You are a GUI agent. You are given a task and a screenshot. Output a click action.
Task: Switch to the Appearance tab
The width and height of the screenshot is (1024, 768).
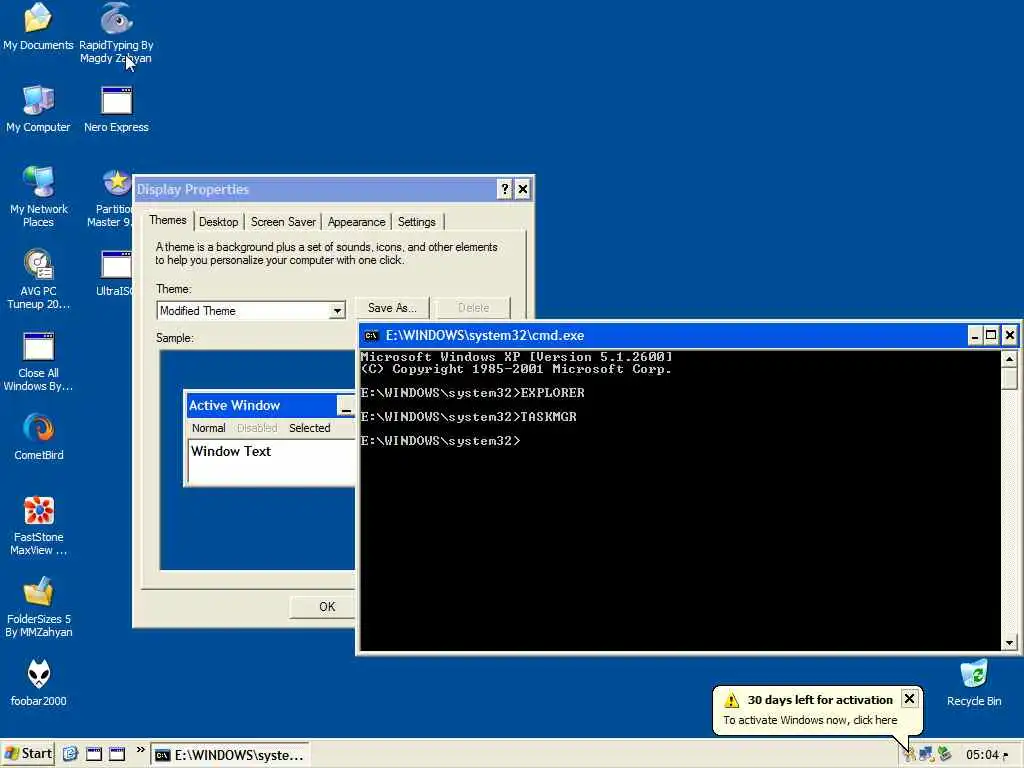357,222
